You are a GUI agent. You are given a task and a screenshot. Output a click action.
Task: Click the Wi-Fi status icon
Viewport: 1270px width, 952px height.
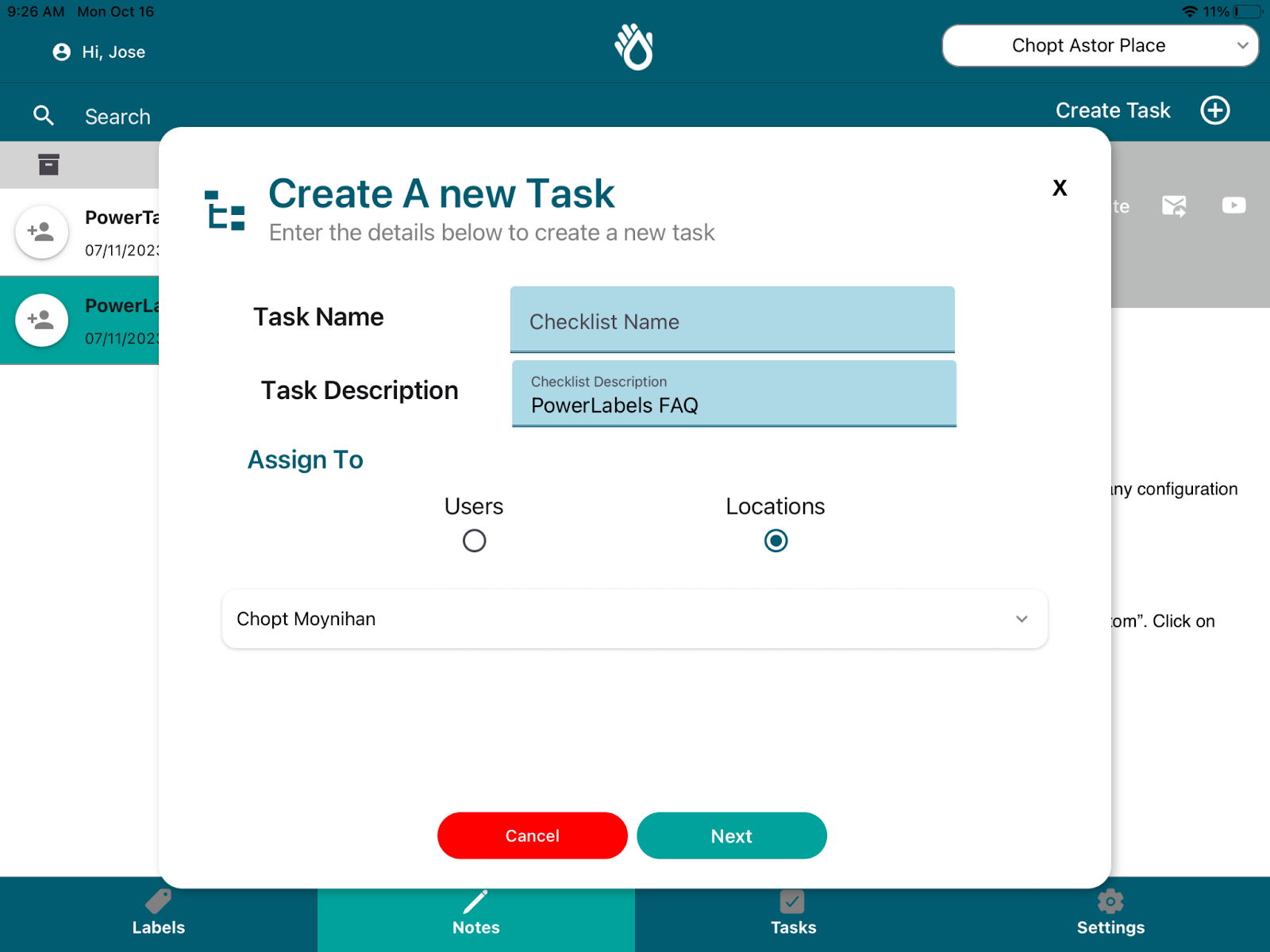(1189, 12)
